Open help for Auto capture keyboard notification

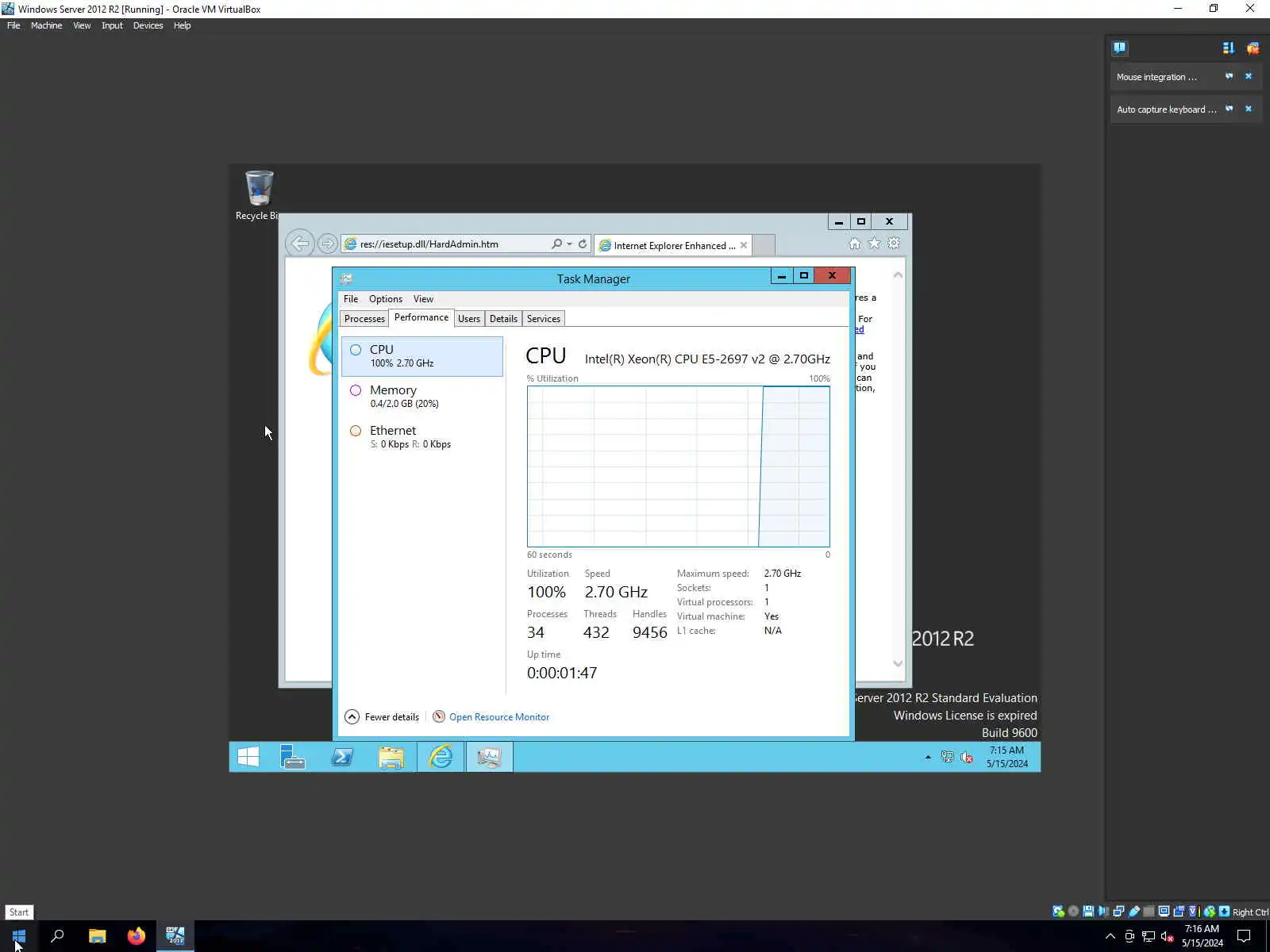1230,109
